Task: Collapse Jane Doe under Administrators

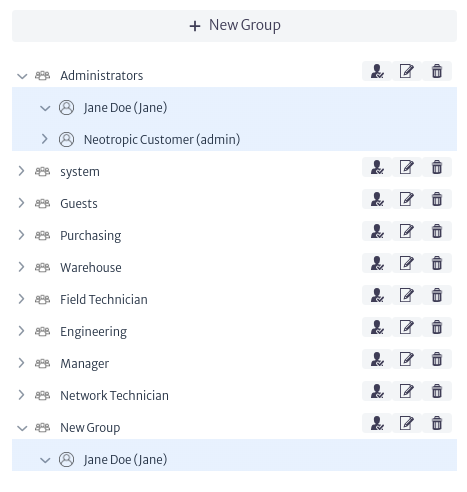Action: click(45, 108)
